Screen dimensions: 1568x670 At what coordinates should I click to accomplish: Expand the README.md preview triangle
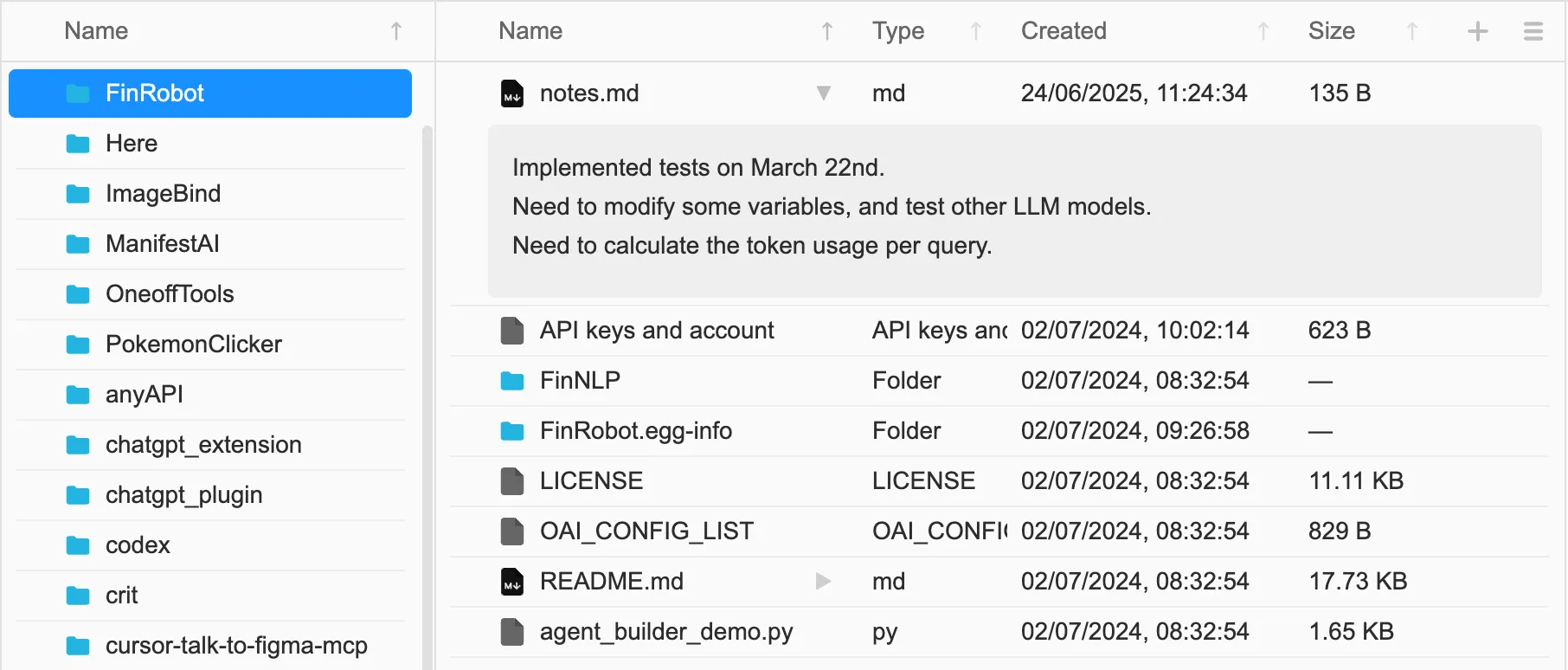click(x=824, y=582)
